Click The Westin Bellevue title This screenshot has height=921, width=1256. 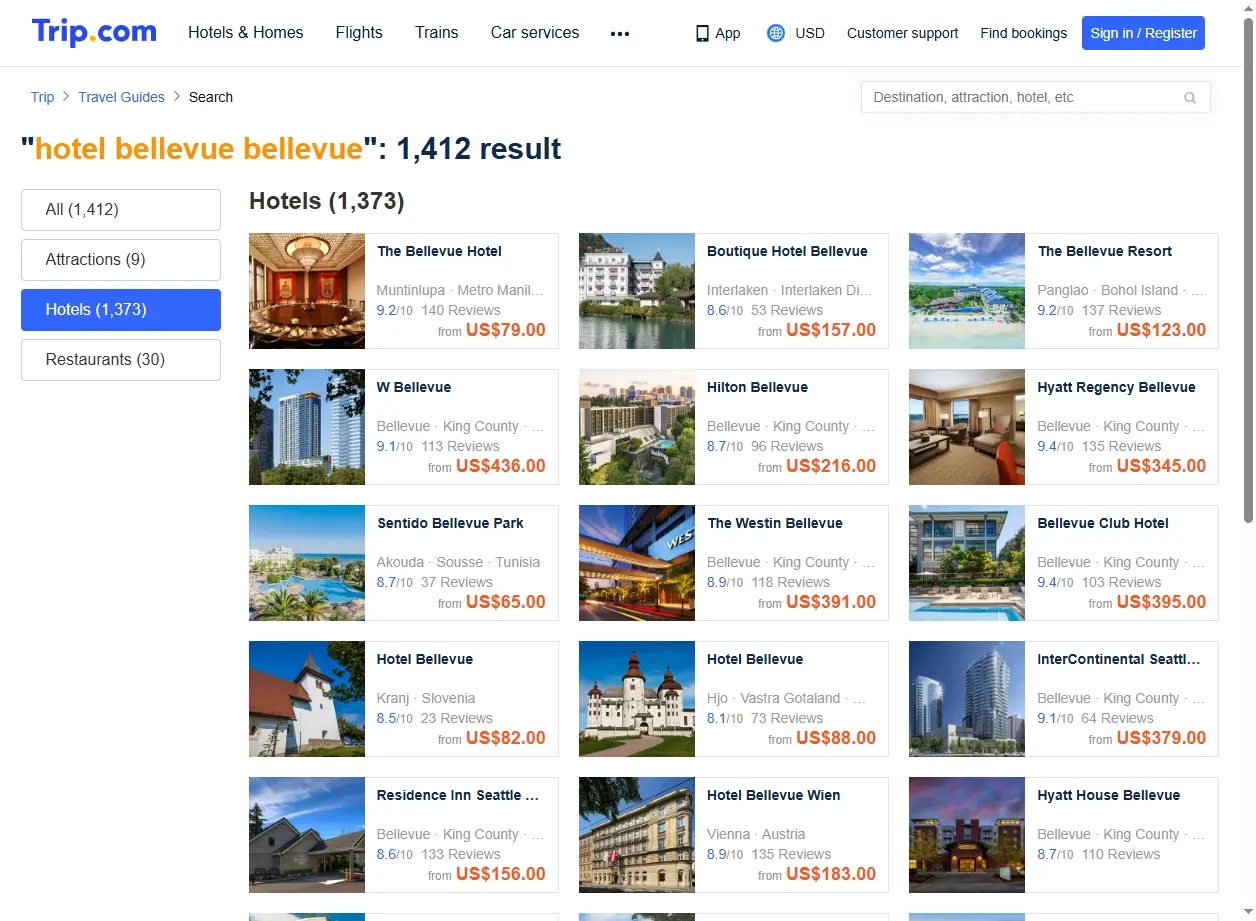coord(775,524)
